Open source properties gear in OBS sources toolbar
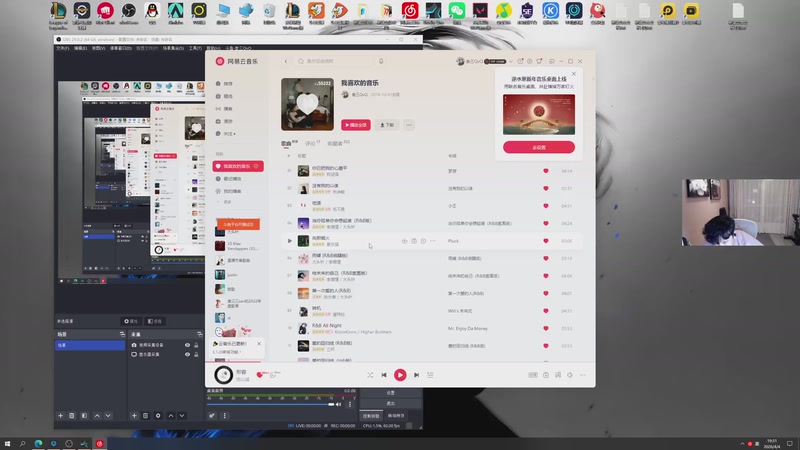Screen dimensions: 800x450 (158, 416)
